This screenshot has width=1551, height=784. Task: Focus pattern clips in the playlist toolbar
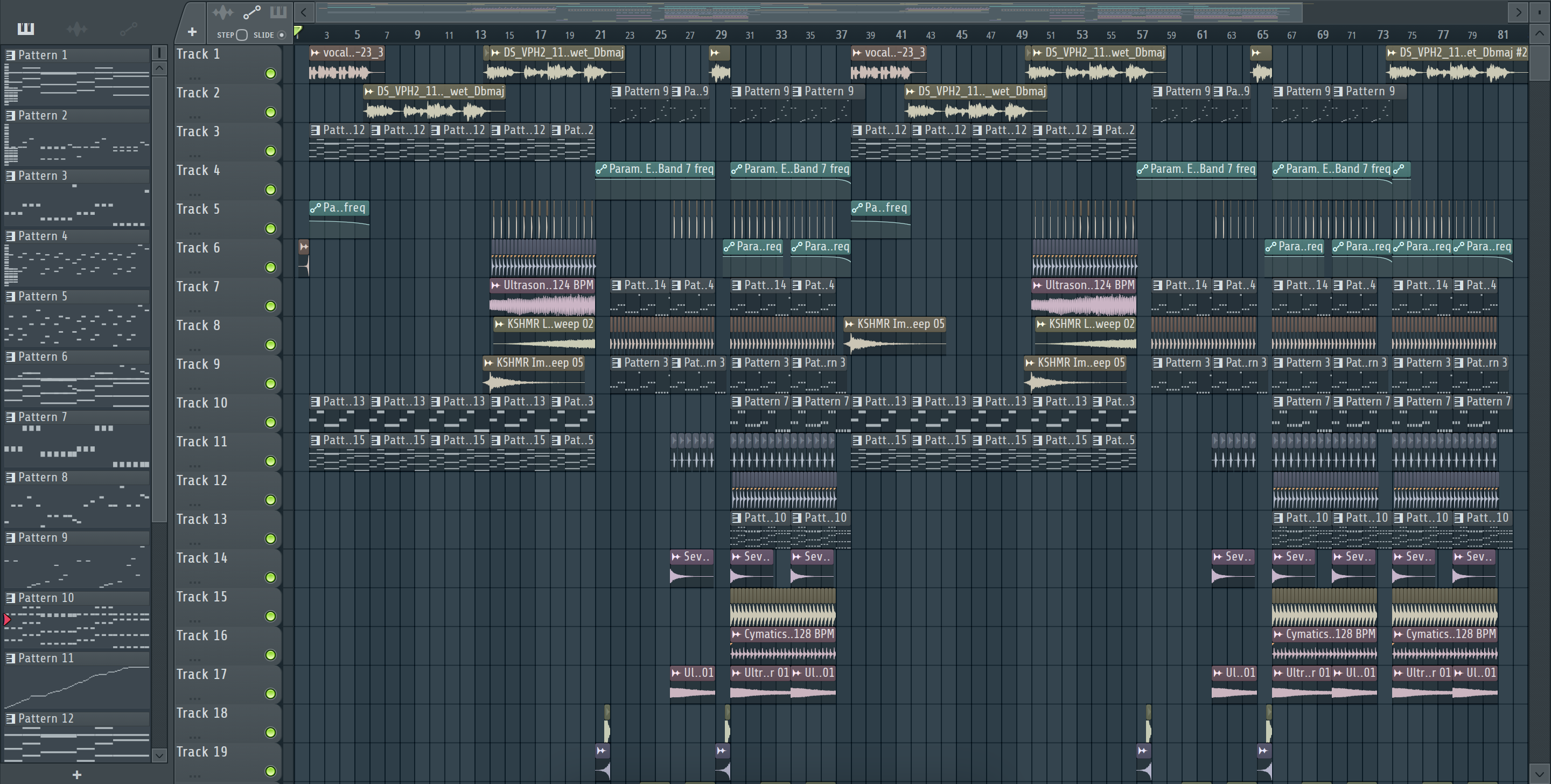point(278,12)
